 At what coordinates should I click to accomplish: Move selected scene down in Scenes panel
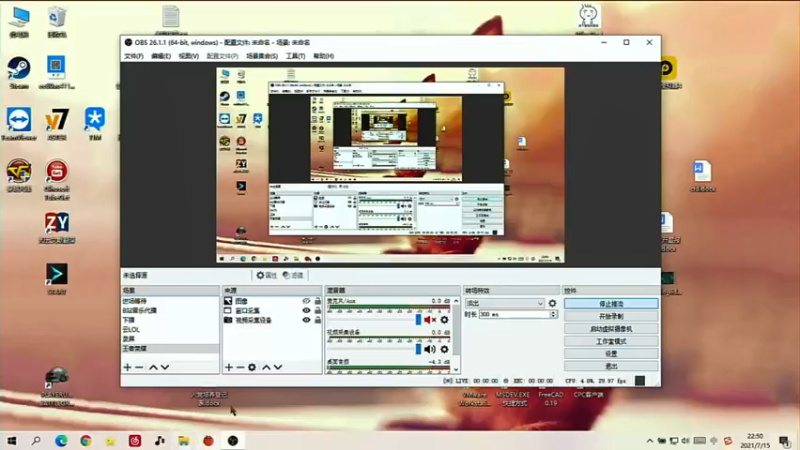pos(165,367)
